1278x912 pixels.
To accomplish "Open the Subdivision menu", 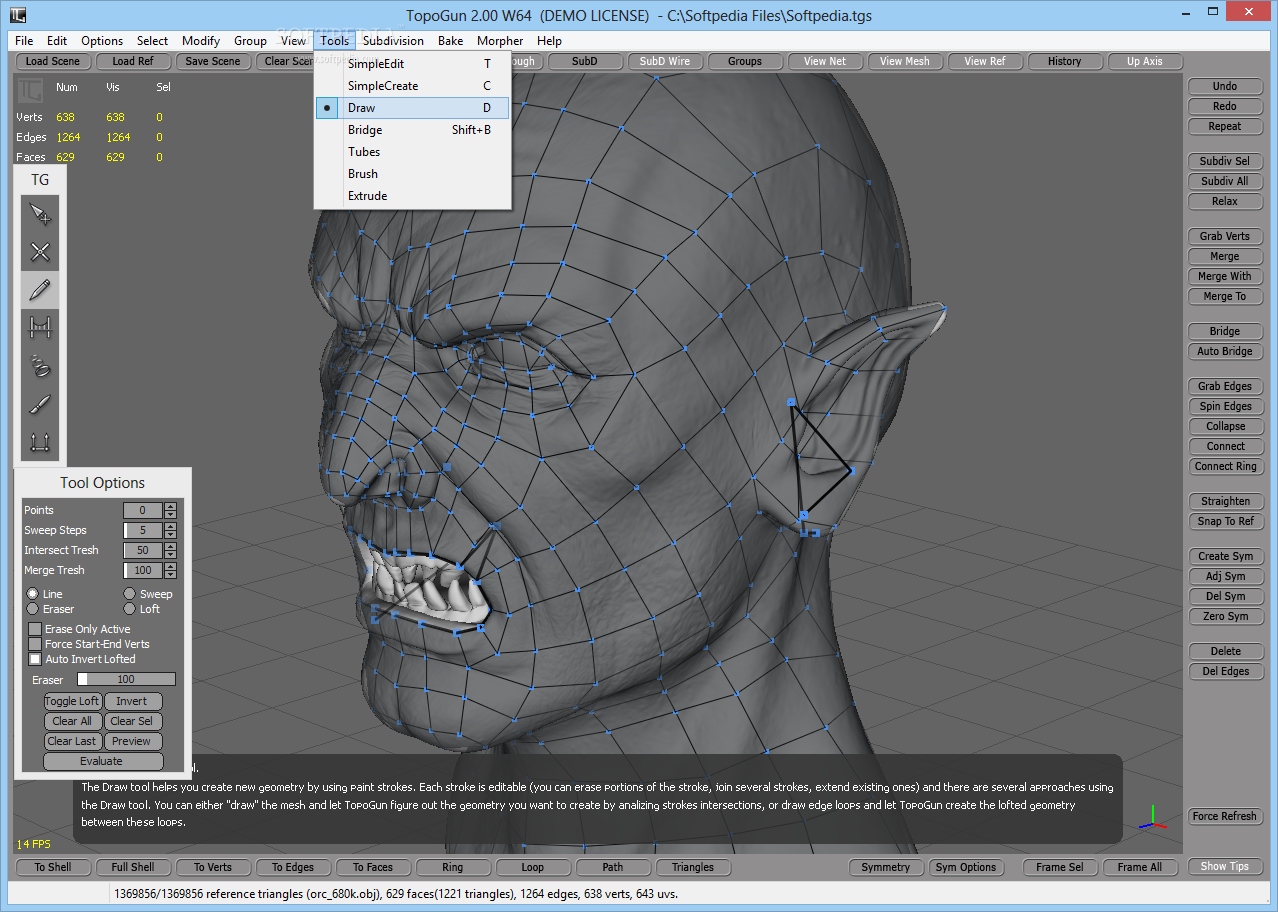I will coord(393,41).
